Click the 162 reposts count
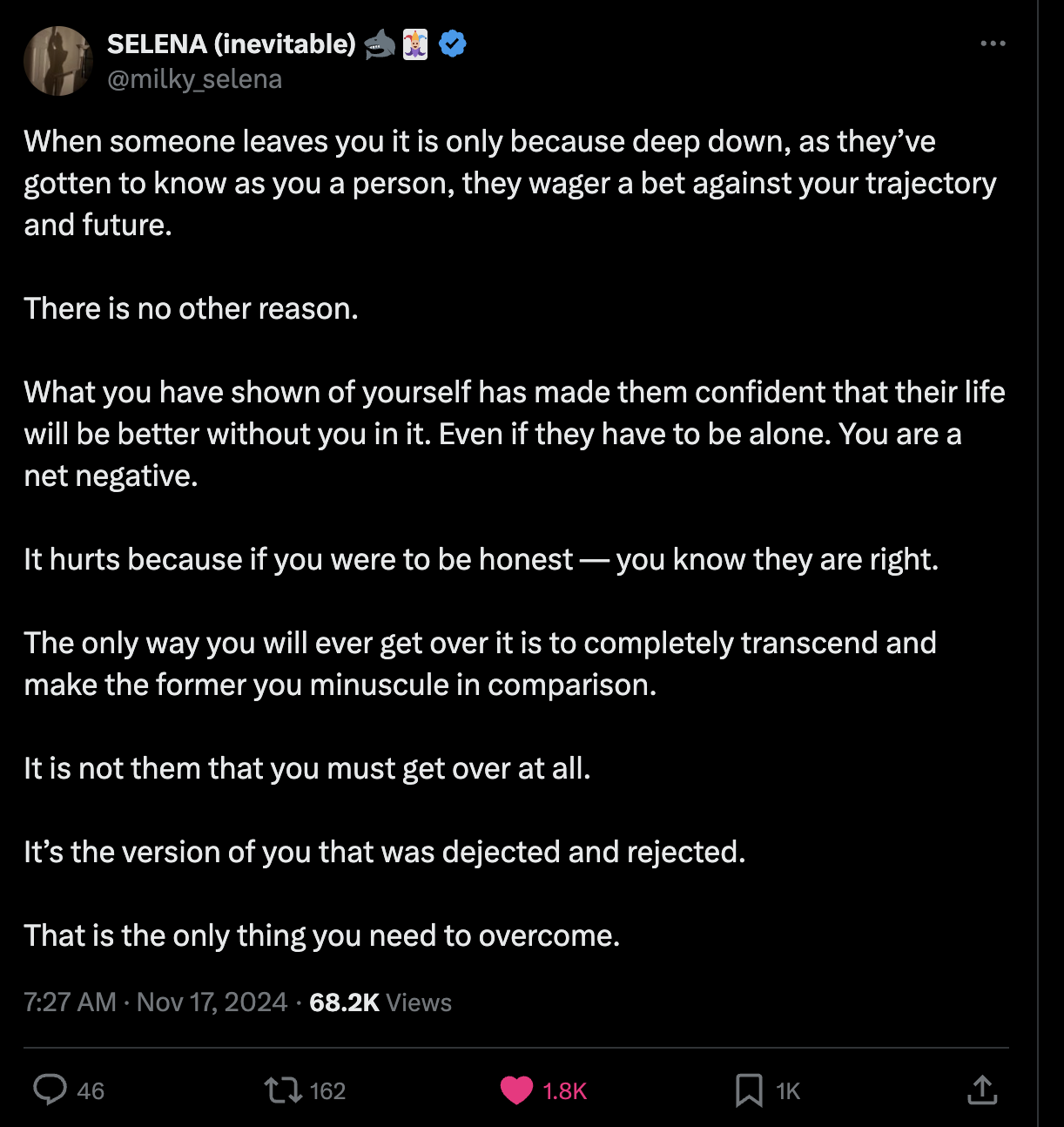Screen dimensions: 1064x1127 [327, 1091]
